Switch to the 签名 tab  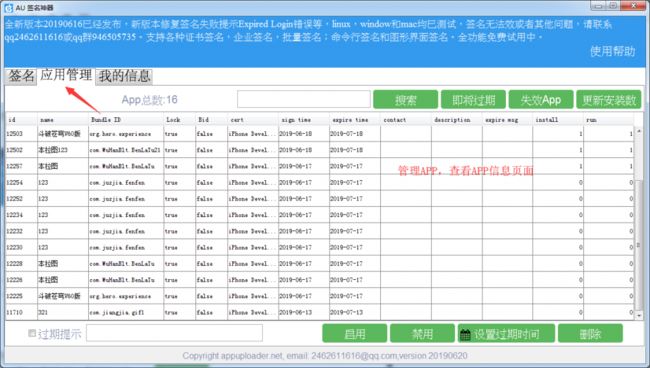[x=21, y=76]
